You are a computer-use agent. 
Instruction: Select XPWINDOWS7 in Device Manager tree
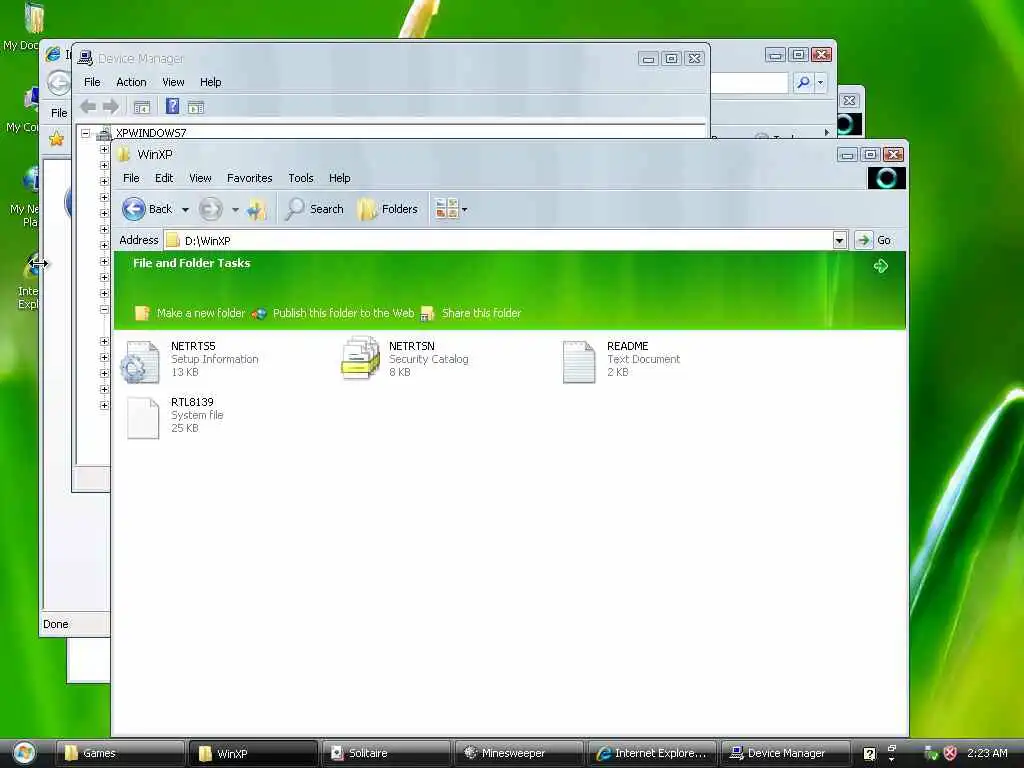[151, 133]
